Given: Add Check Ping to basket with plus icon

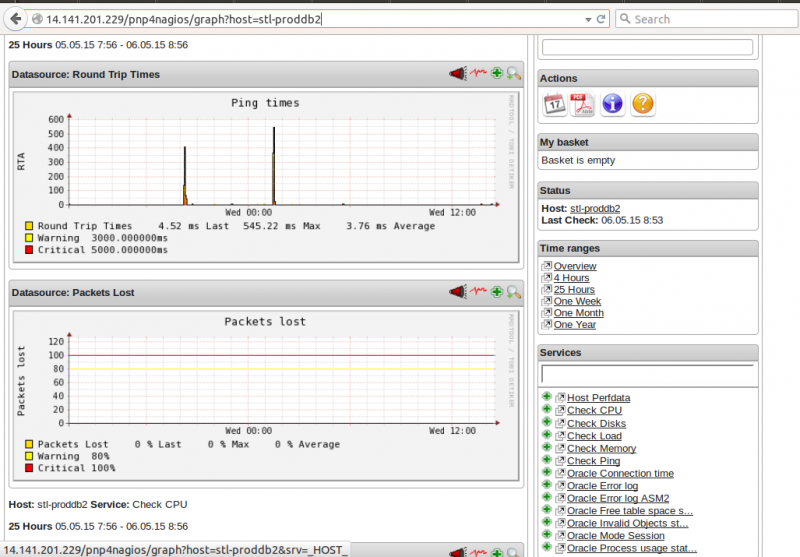Looking at the screenshot, I should [546, 460].
